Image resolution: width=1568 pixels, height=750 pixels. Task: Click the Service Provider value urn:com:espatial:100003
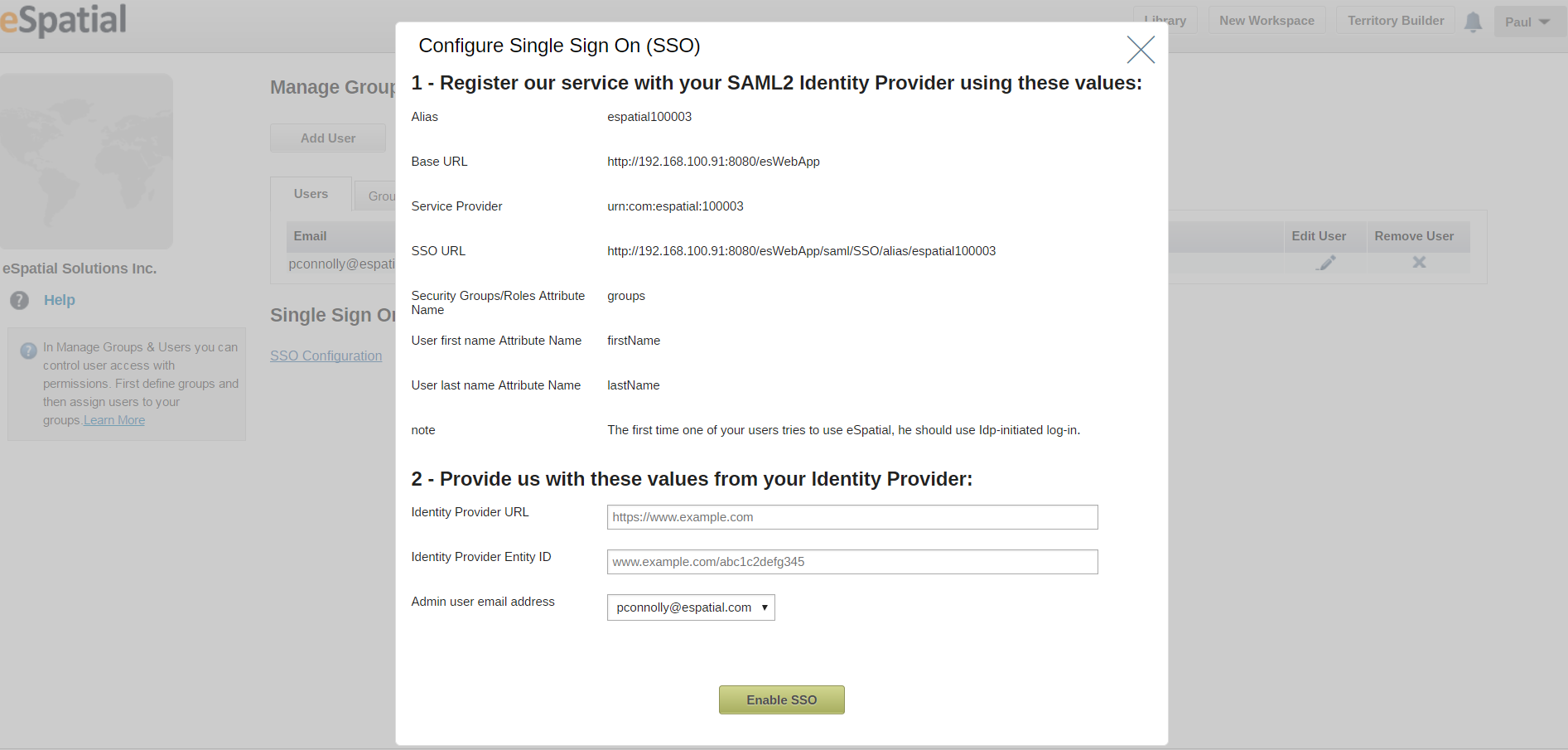(675, 206)
